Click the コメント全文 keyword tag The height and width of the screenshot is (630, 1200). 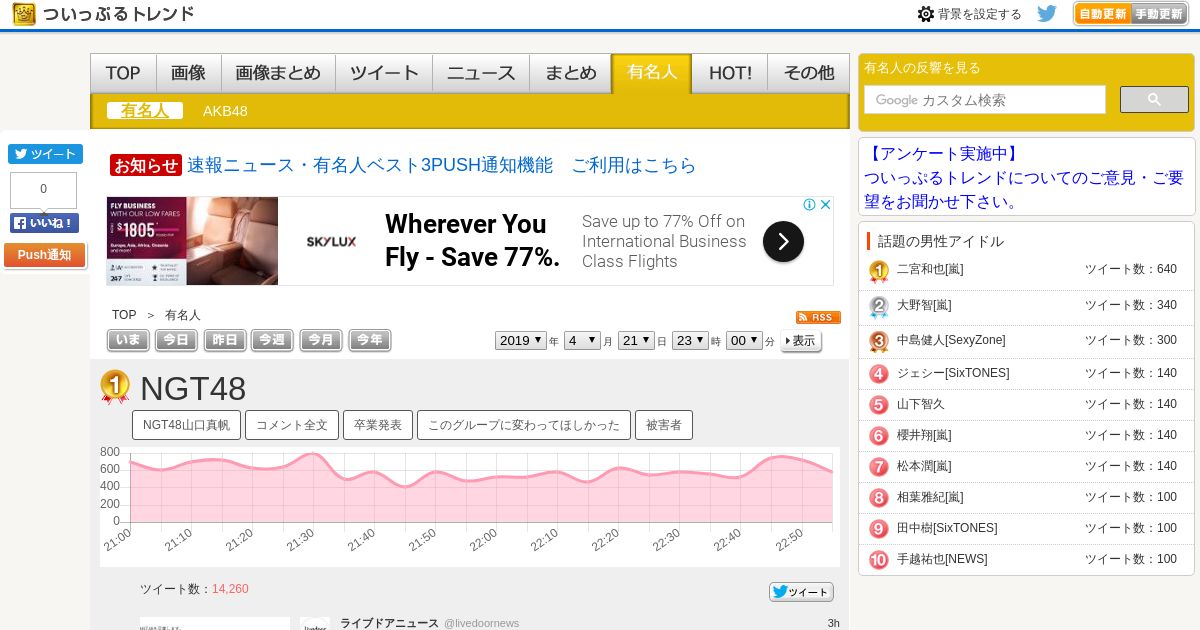(292, 425)
